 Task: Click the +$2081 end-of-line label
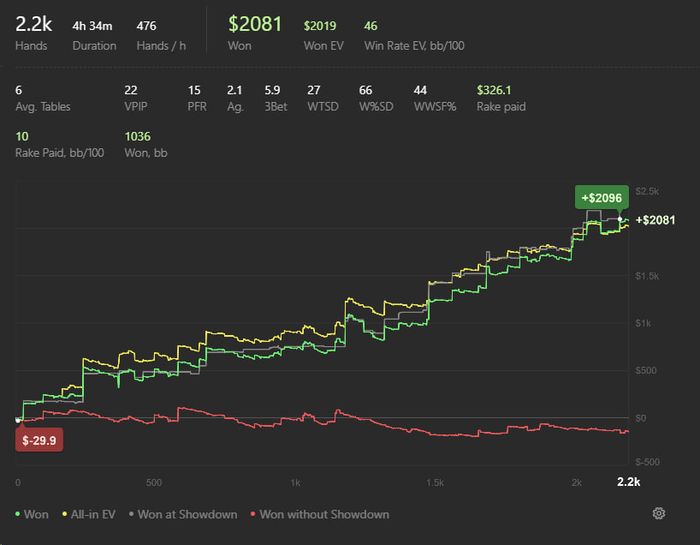pos(655,220)
